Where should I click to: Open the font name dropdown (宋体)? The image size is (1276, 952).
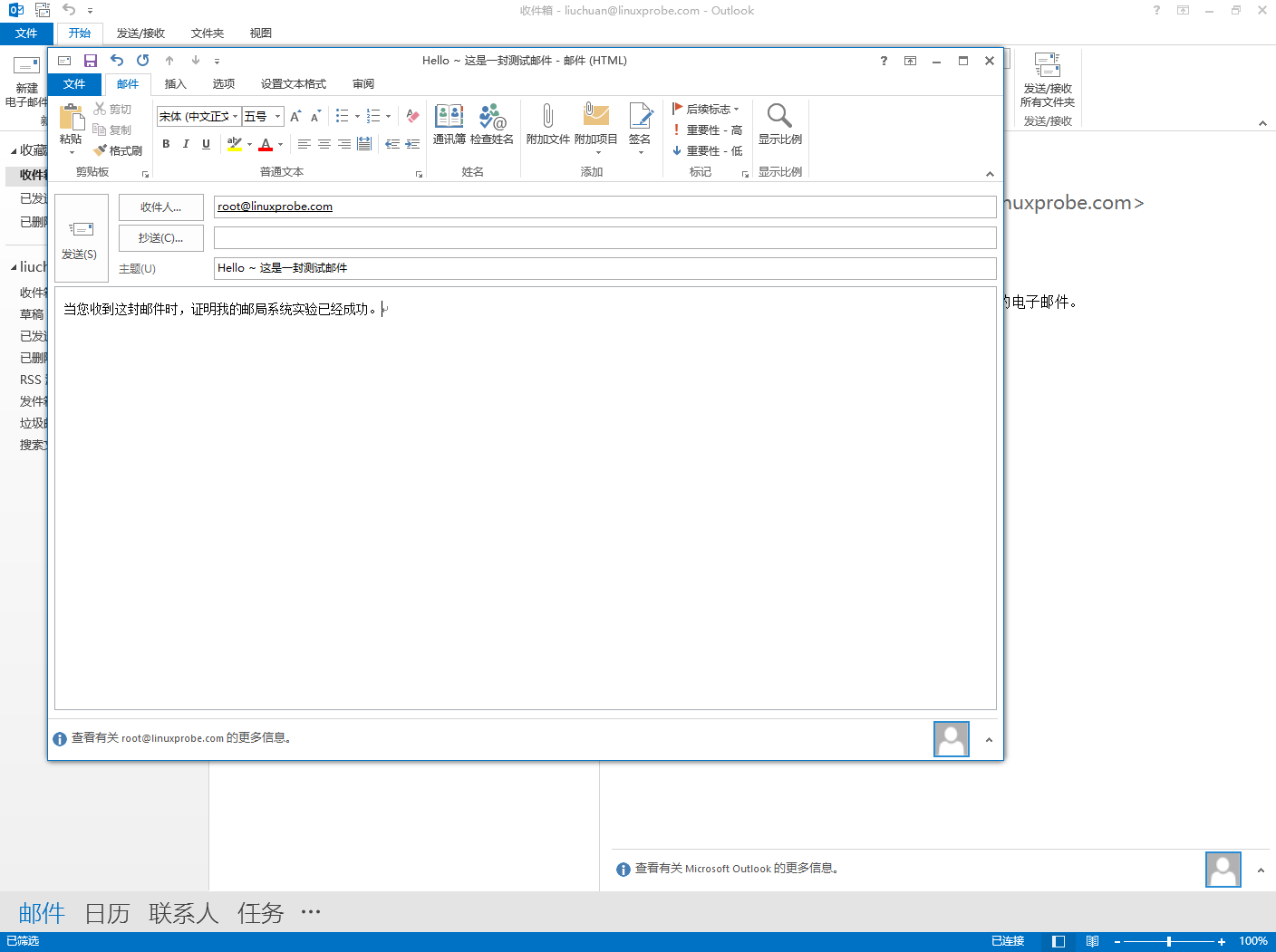235,117
